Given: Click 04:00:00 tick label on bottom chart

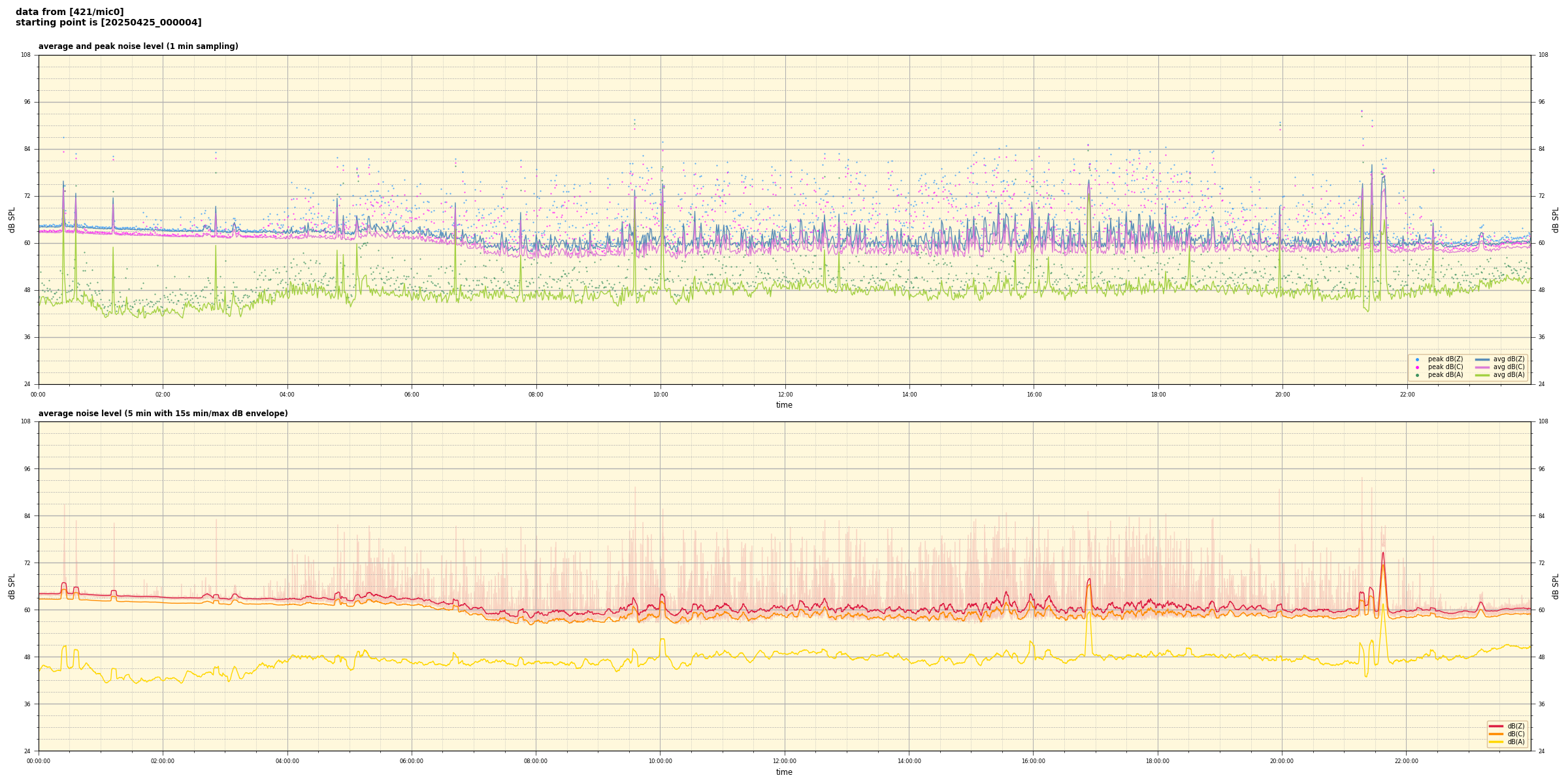Looking at the screenshot, I should click(287, 761).
